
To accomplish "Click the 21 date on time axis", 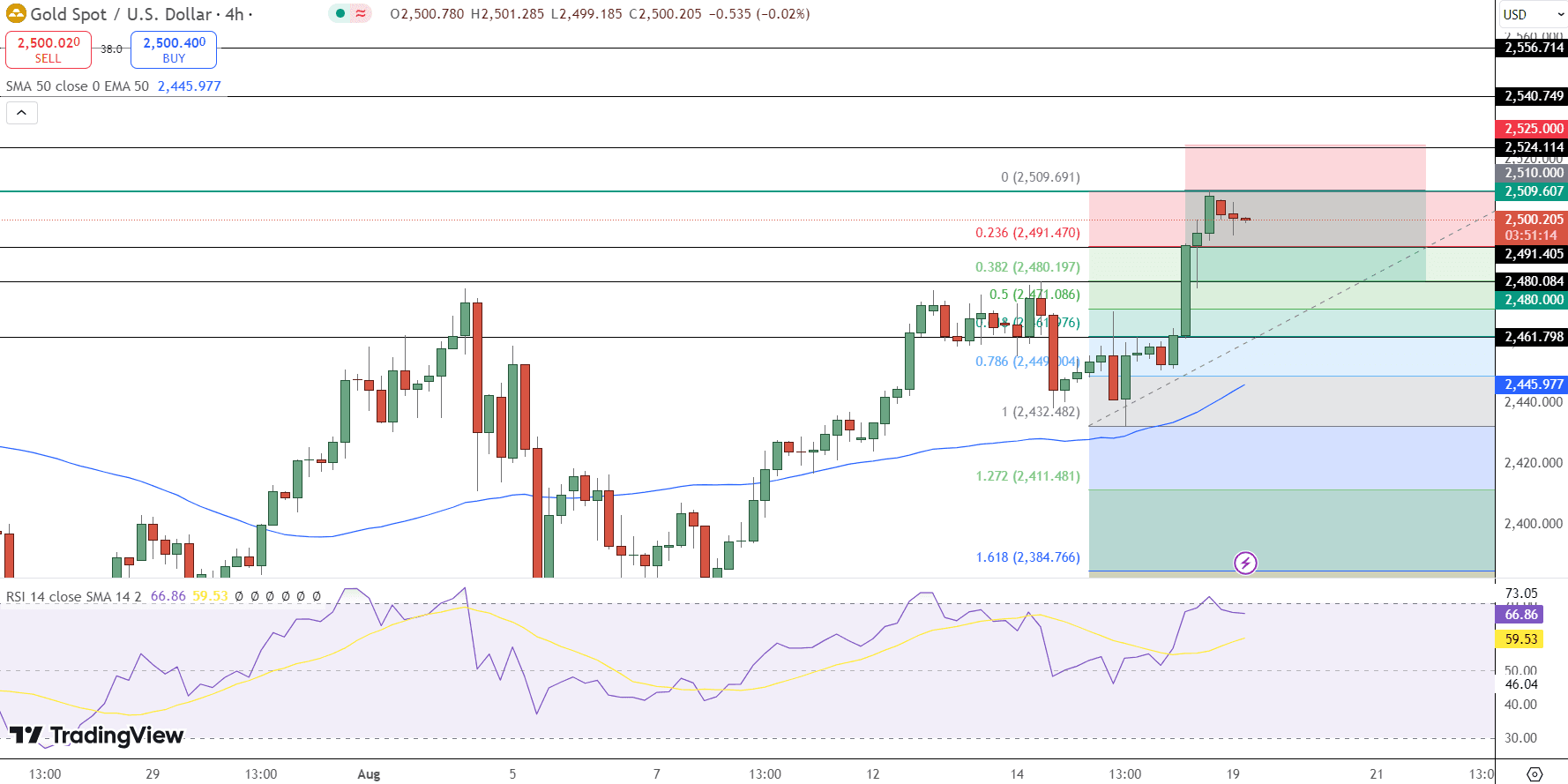I will click(1377, 774).
